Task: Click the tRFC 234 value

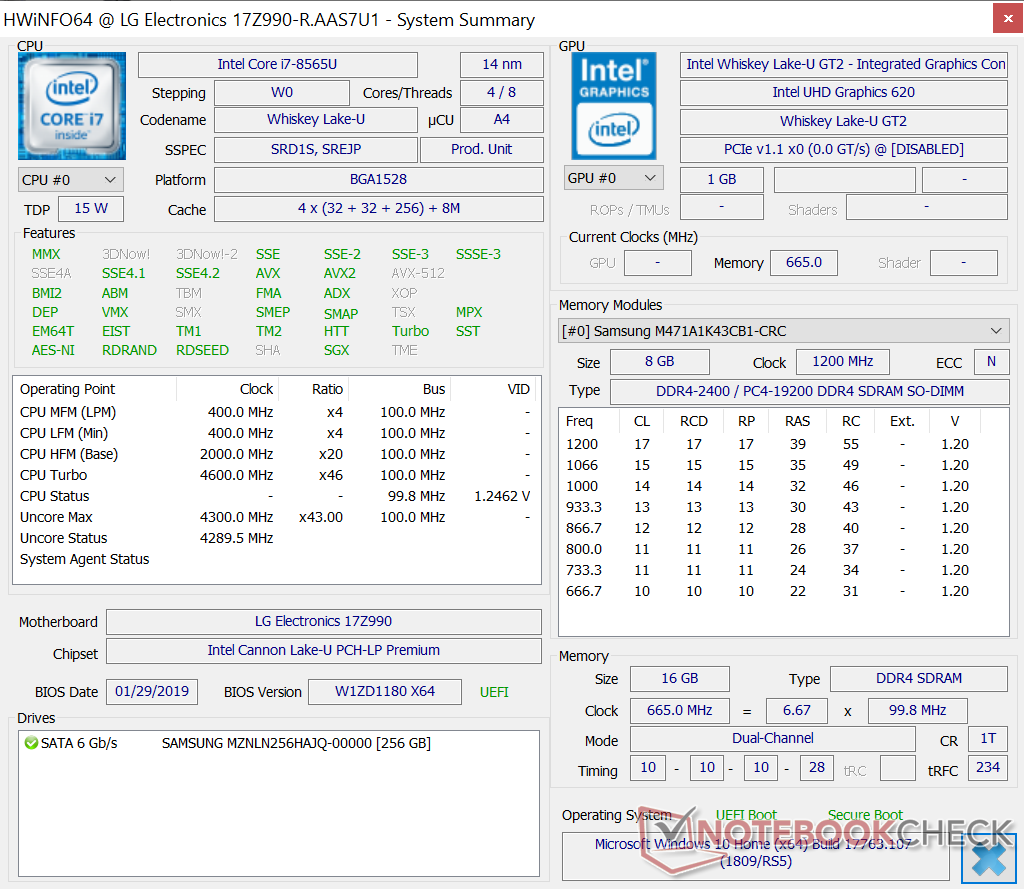Action: [988, 767]
